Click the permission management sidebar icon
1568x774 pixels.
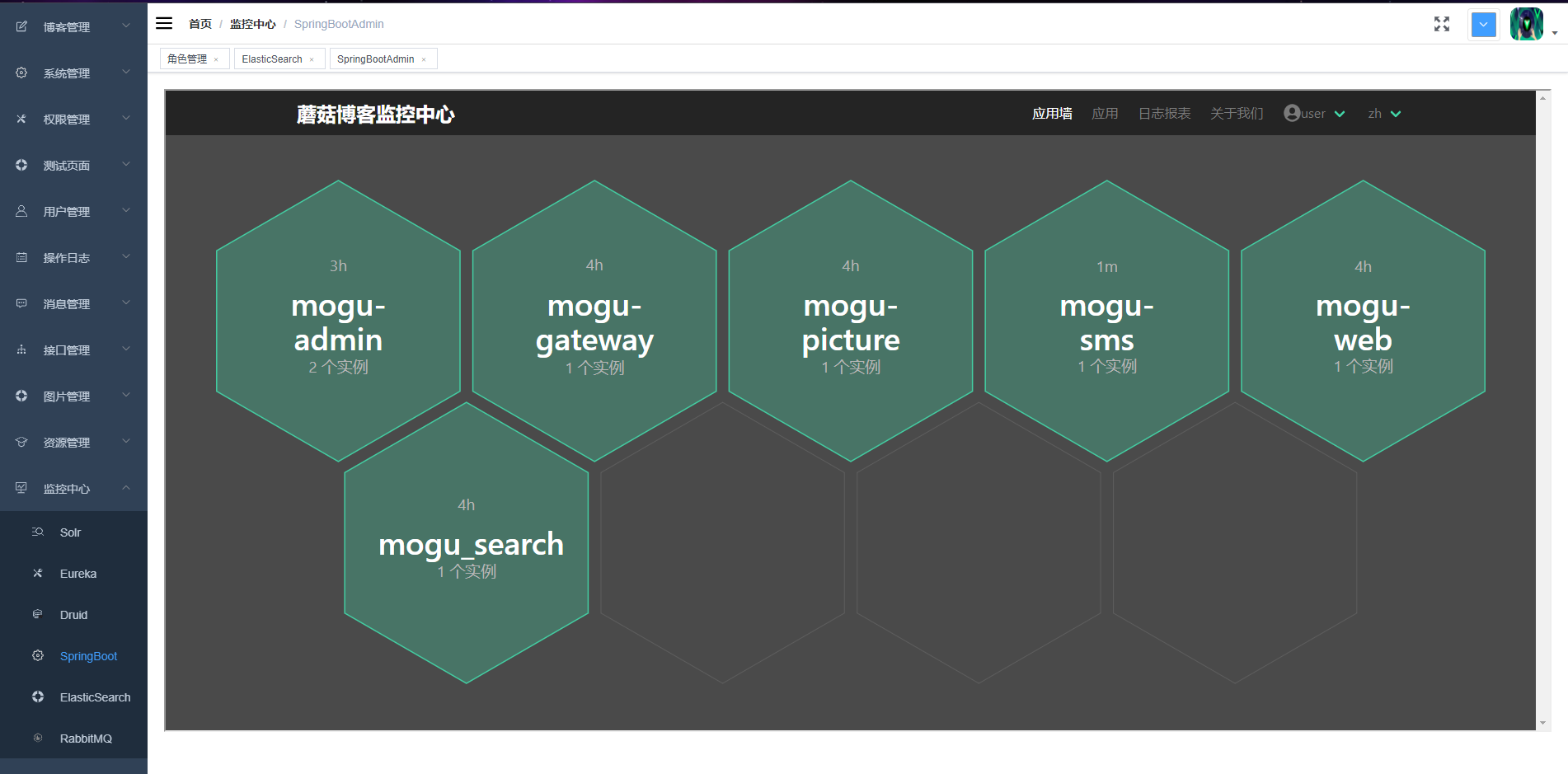(x=21, y=119)
